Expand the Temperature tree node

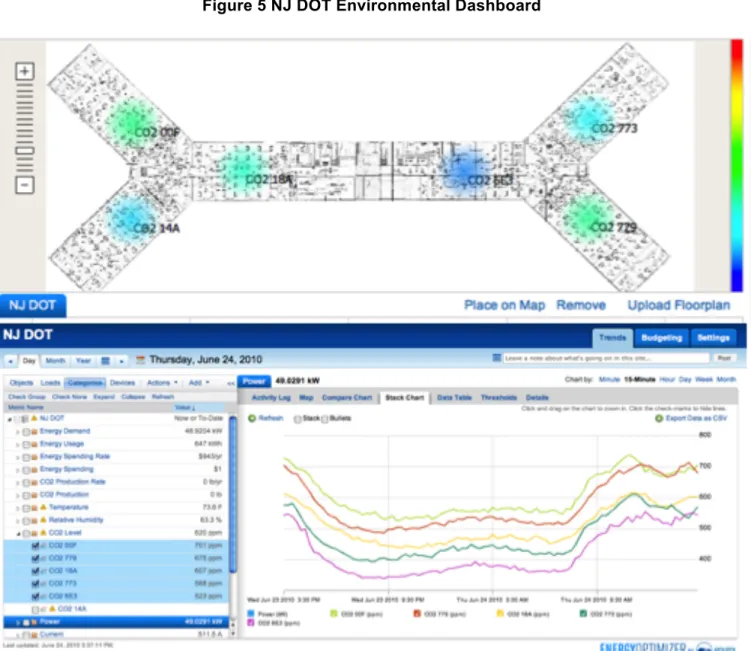[x=18, y=508]
